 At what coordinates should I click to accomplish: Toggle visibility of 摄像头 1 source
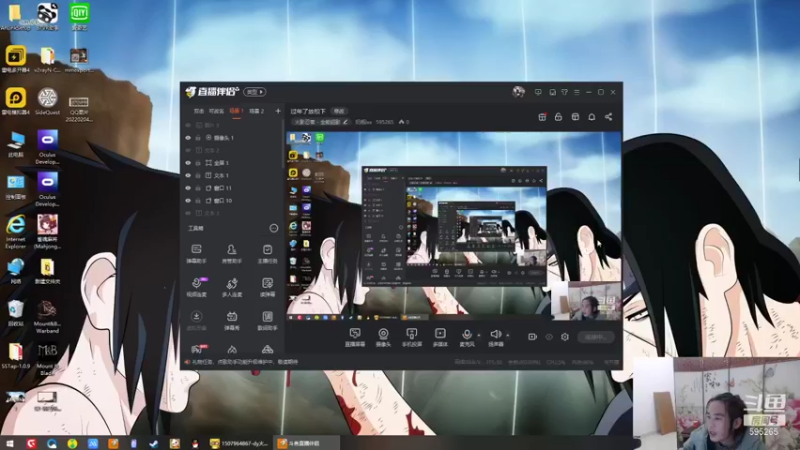(188, 138)
